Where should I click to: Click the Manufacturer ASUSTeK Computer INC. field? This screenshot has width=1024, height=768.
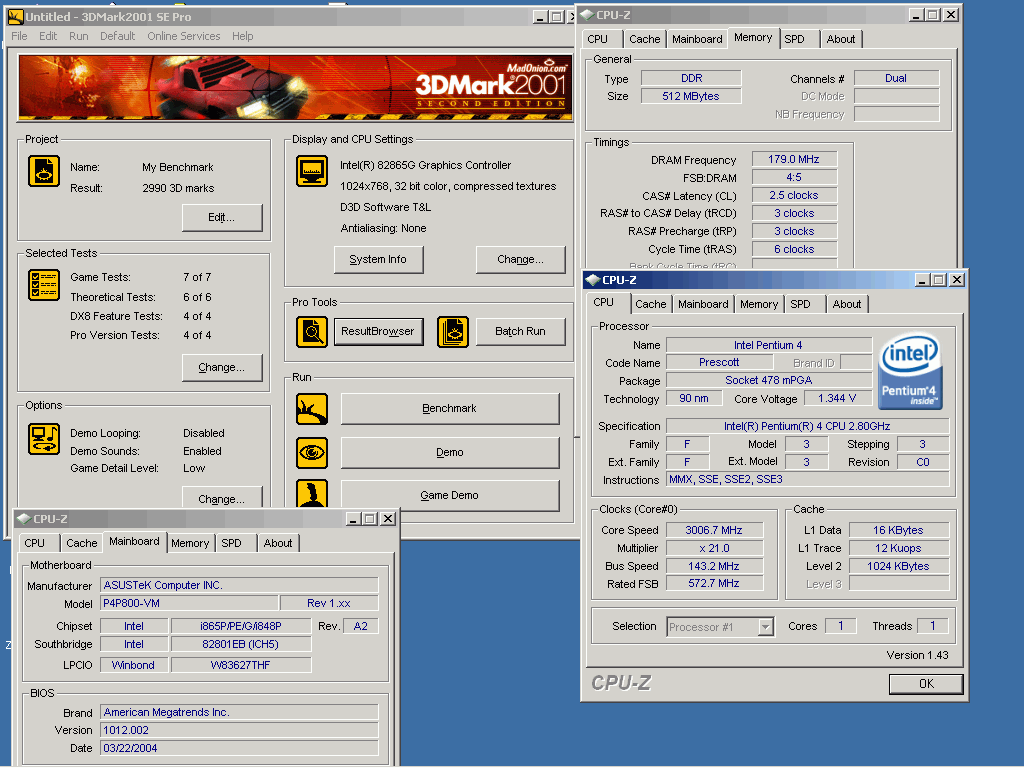(239, 585)
